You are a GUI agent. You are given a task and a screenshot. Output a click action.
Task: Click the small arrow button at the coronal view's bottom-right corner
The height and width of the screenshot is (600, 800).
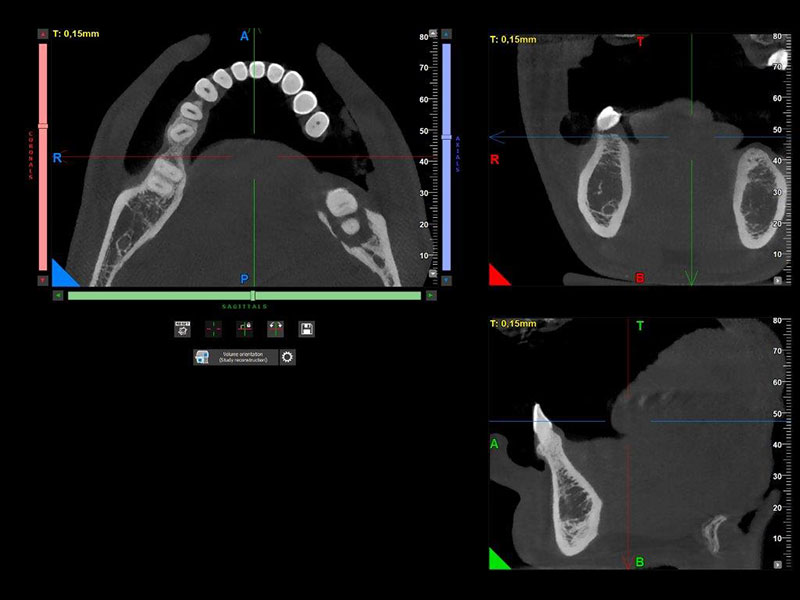[778, 281]
